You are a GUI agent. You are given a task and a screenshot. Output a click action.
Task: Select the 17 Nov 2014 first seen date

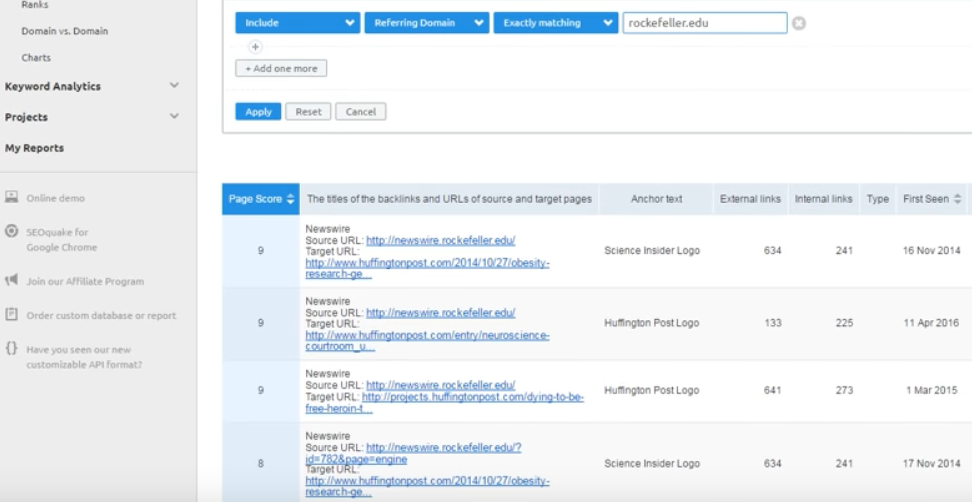coord(932,463)
